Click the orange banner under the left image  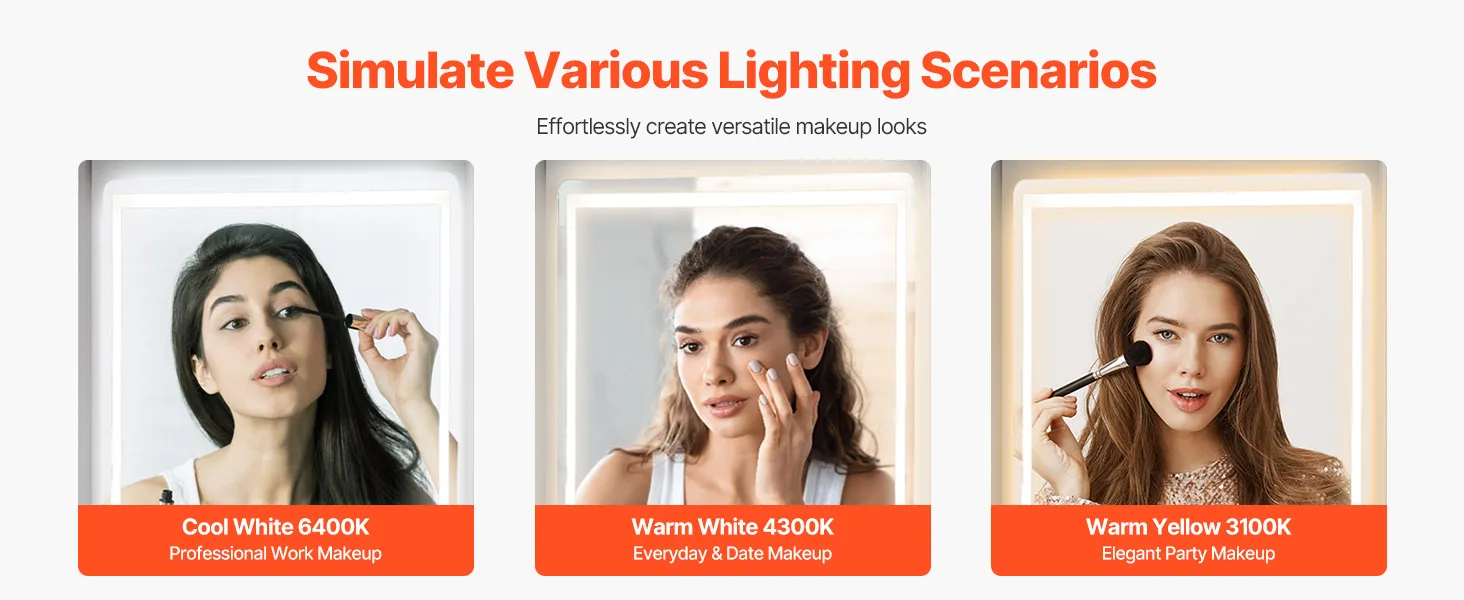276,540
